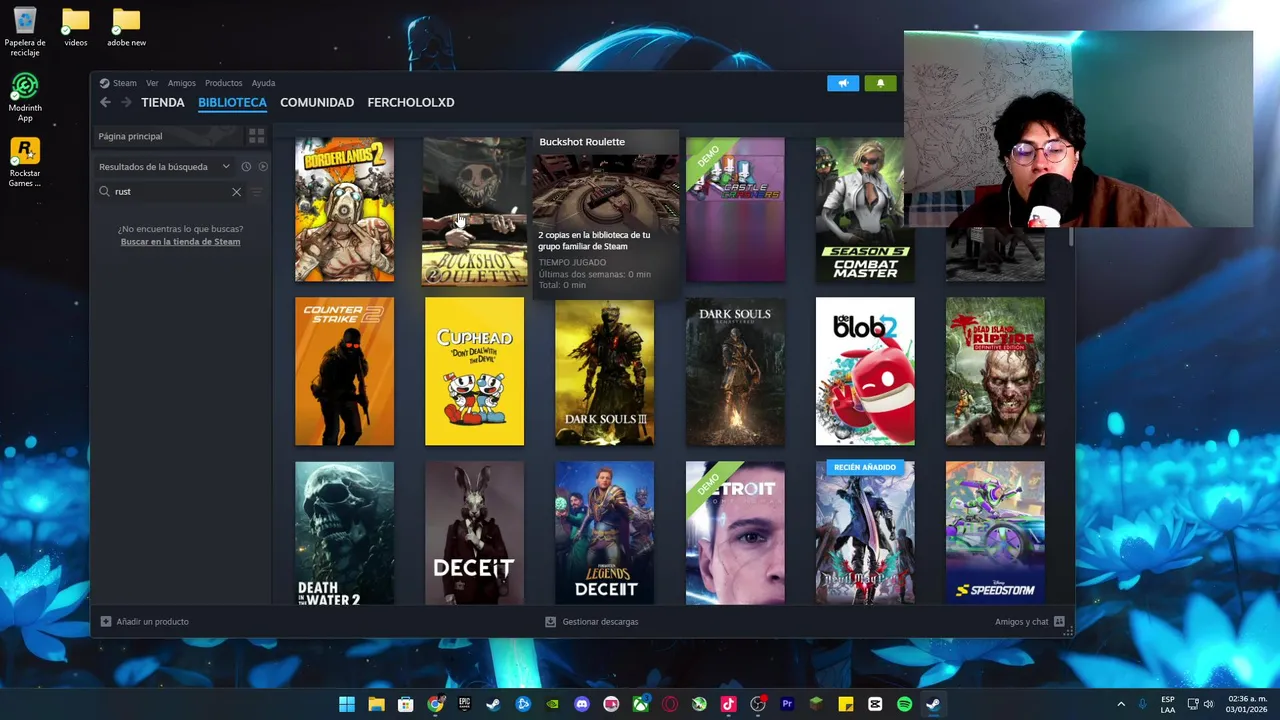Open the Ayuda menu
This screenshot has height=720, width=1280.
pos(263,83)
